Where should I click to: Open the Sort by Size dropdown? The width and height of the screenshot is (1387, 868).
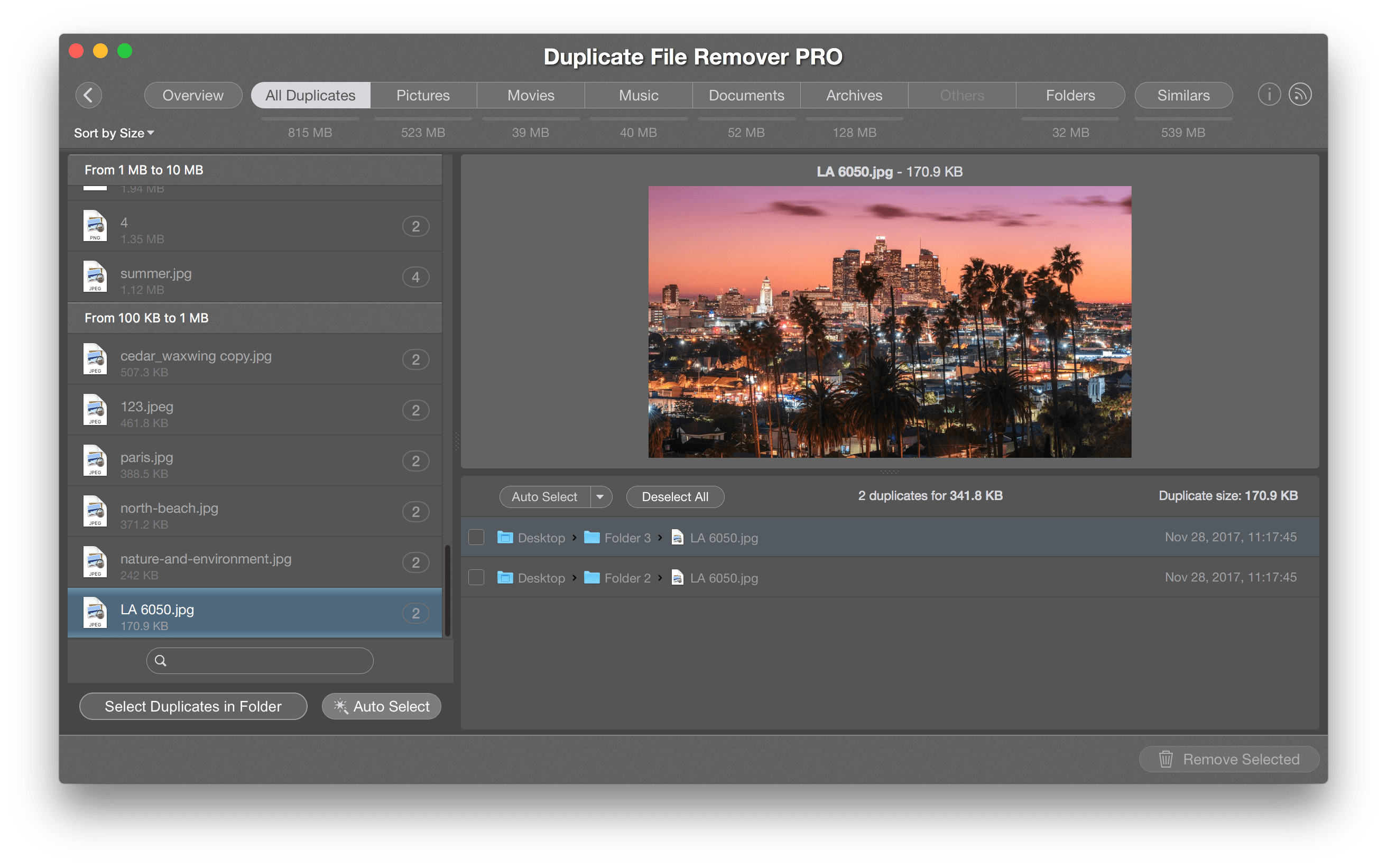114,133
